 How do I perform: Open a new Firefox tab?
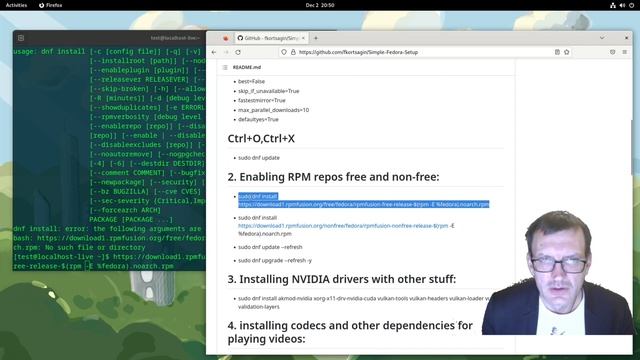[x=316, y=38]
